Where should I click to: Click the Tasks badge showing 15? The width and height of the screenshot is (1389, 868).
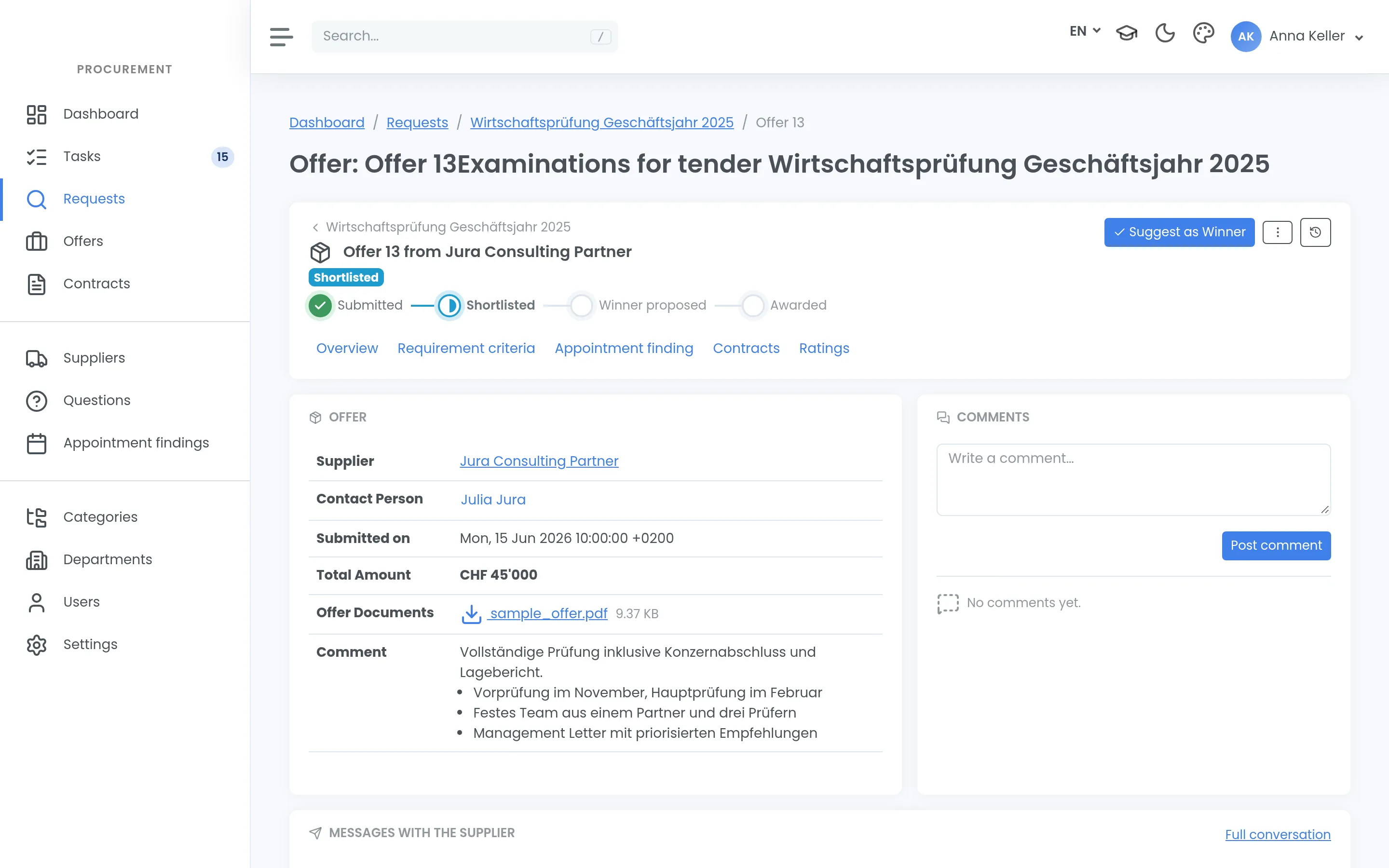222,157
